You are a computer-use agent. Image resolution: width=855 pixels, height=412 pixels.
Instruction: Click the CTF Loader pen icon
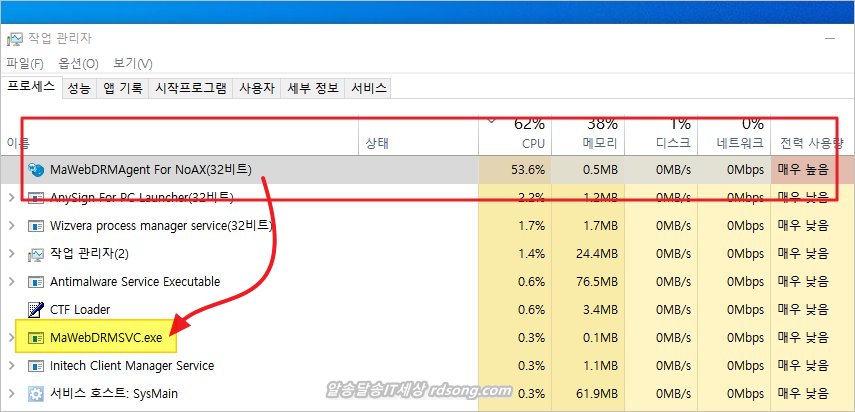[x=36, y=309]
